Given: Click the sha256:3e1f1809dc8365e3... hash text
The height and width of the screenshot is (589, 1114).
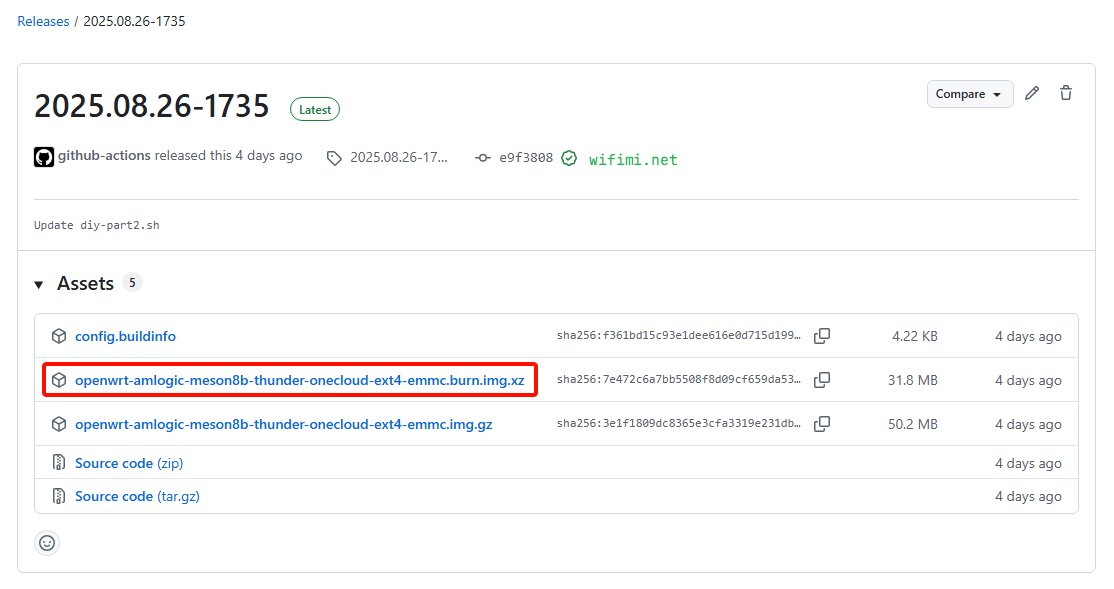Looking at the screenshot, I should coord(678,423).
